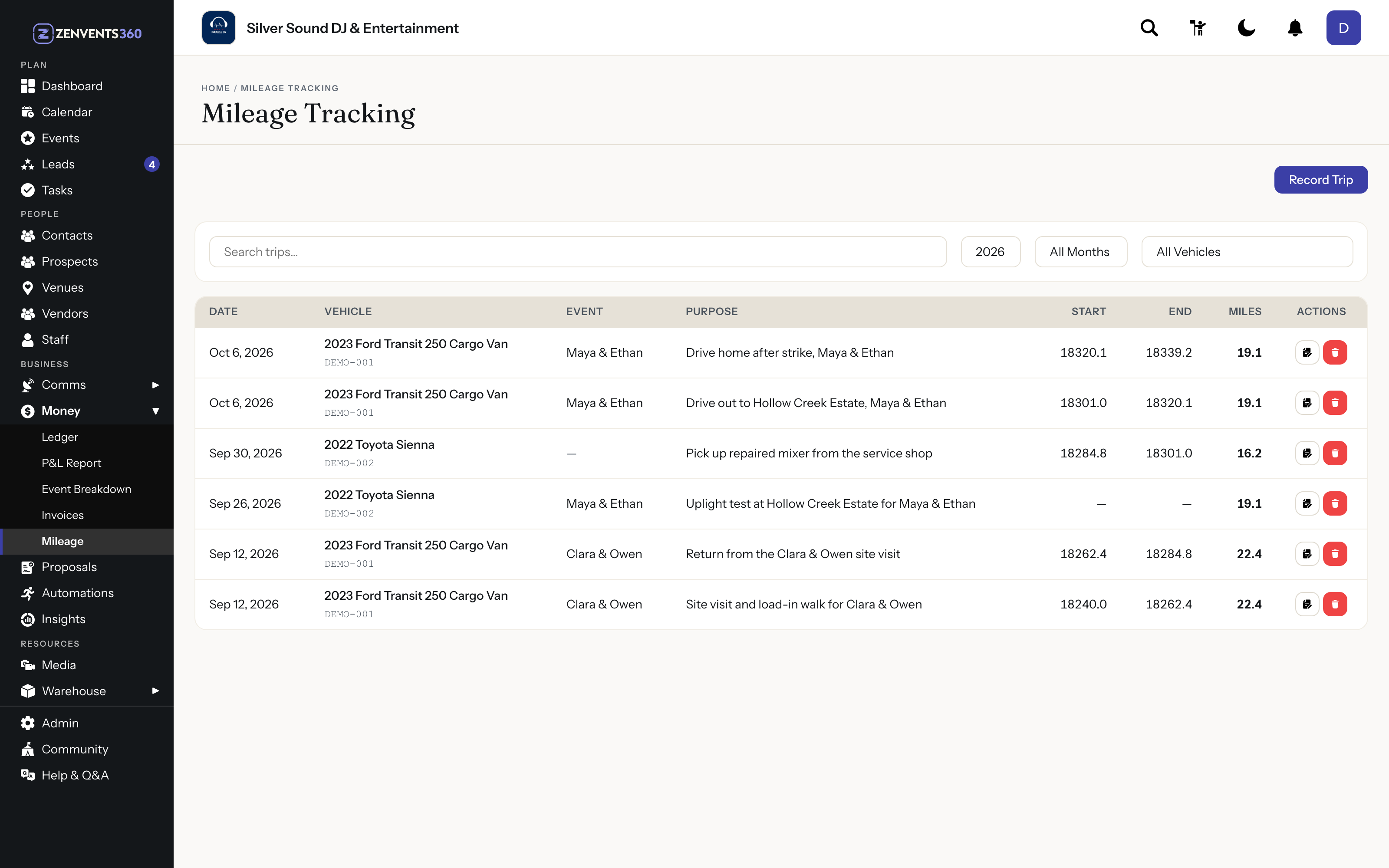
Task: Open the search magnifier icon in header
Action: click(x=1149, y=27)
